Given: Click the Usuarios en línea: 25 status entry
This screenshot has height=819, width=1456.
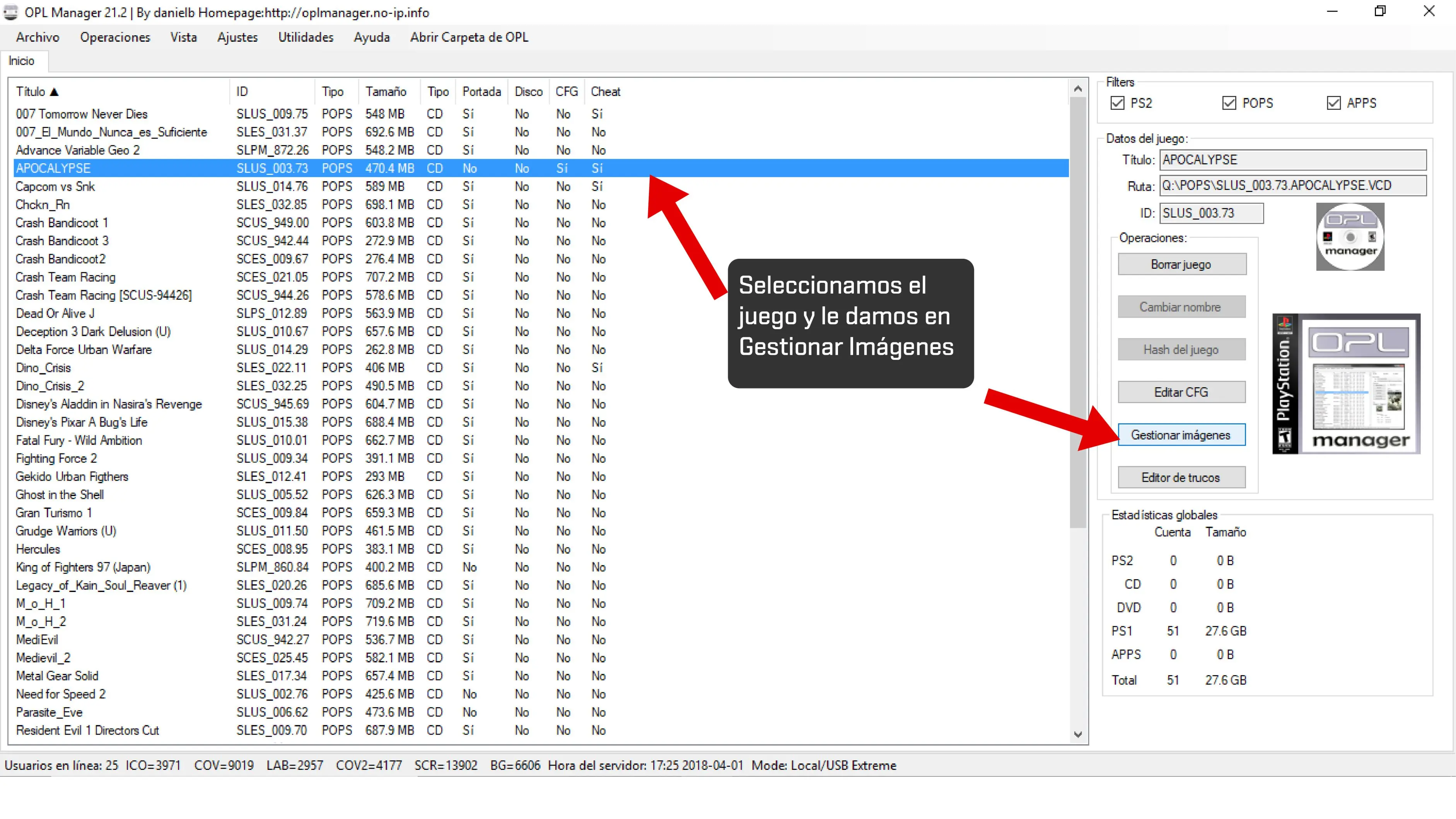Looking at the screenshot, I should 61,765.
